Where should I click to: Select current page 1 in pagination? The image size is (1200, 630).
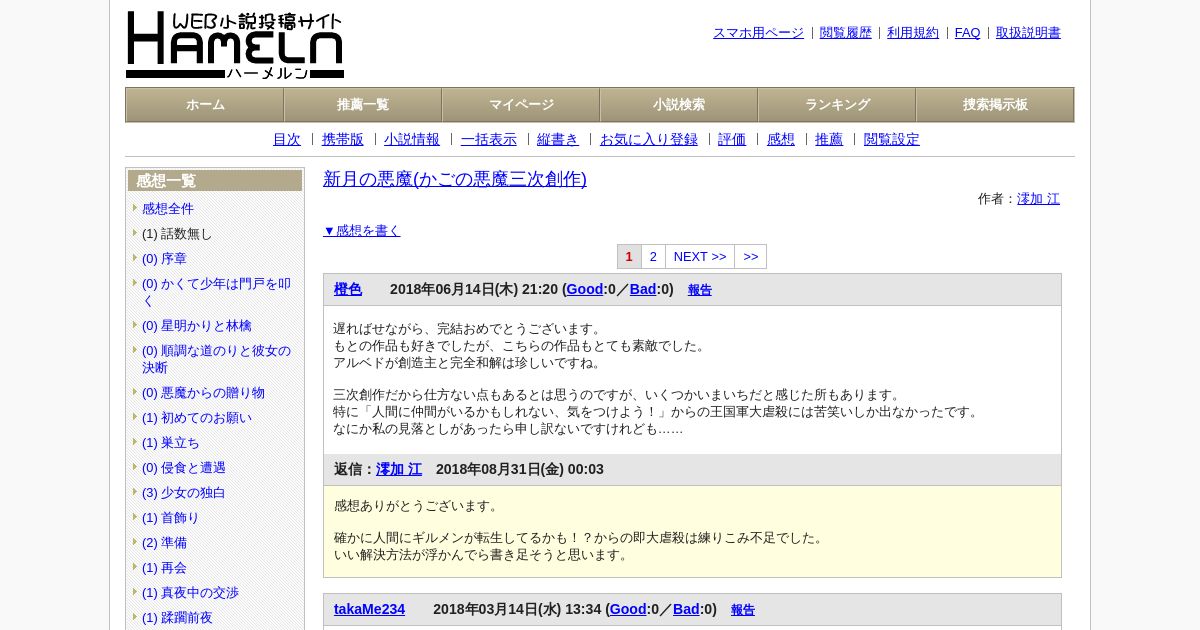(629, 257)
